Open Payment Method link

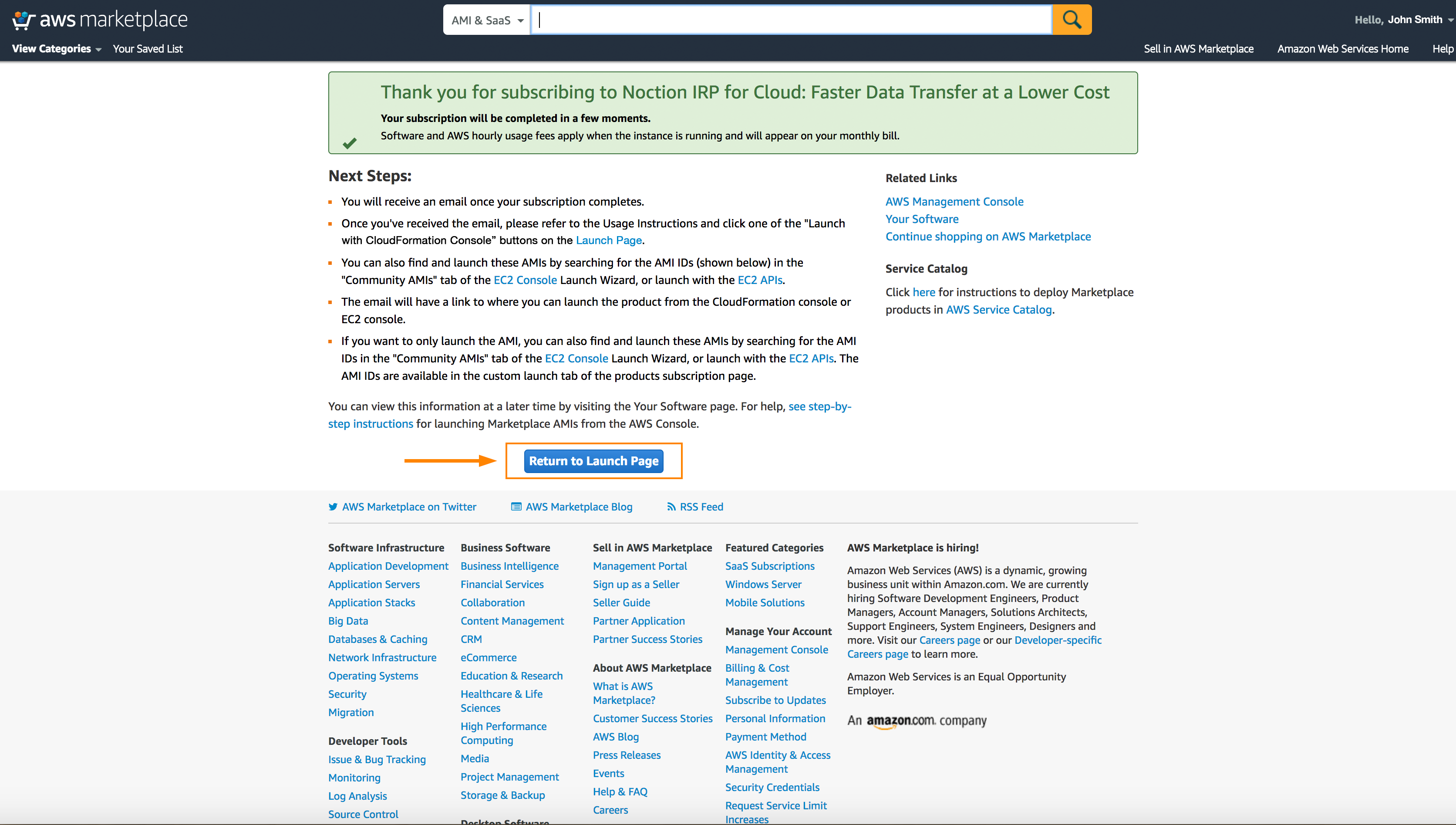point(765,737)
